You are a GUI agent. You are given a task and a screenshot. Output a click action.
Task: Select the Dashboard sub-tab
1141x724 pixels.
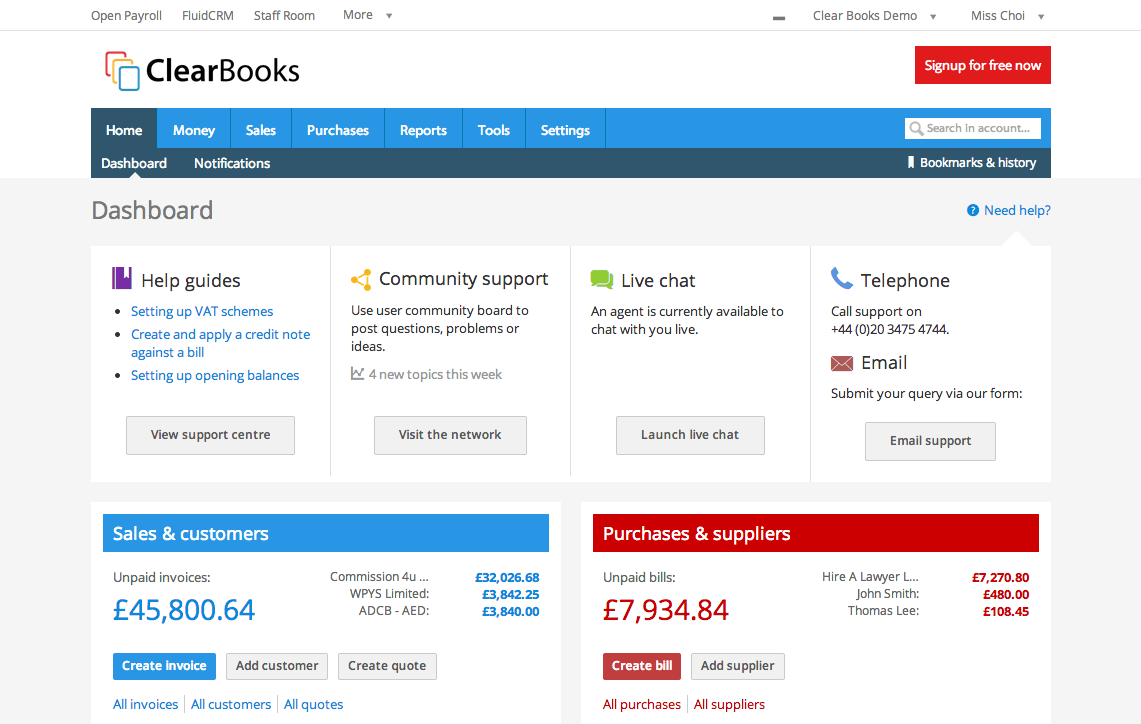pyautogui.click(x=134, y=163)
